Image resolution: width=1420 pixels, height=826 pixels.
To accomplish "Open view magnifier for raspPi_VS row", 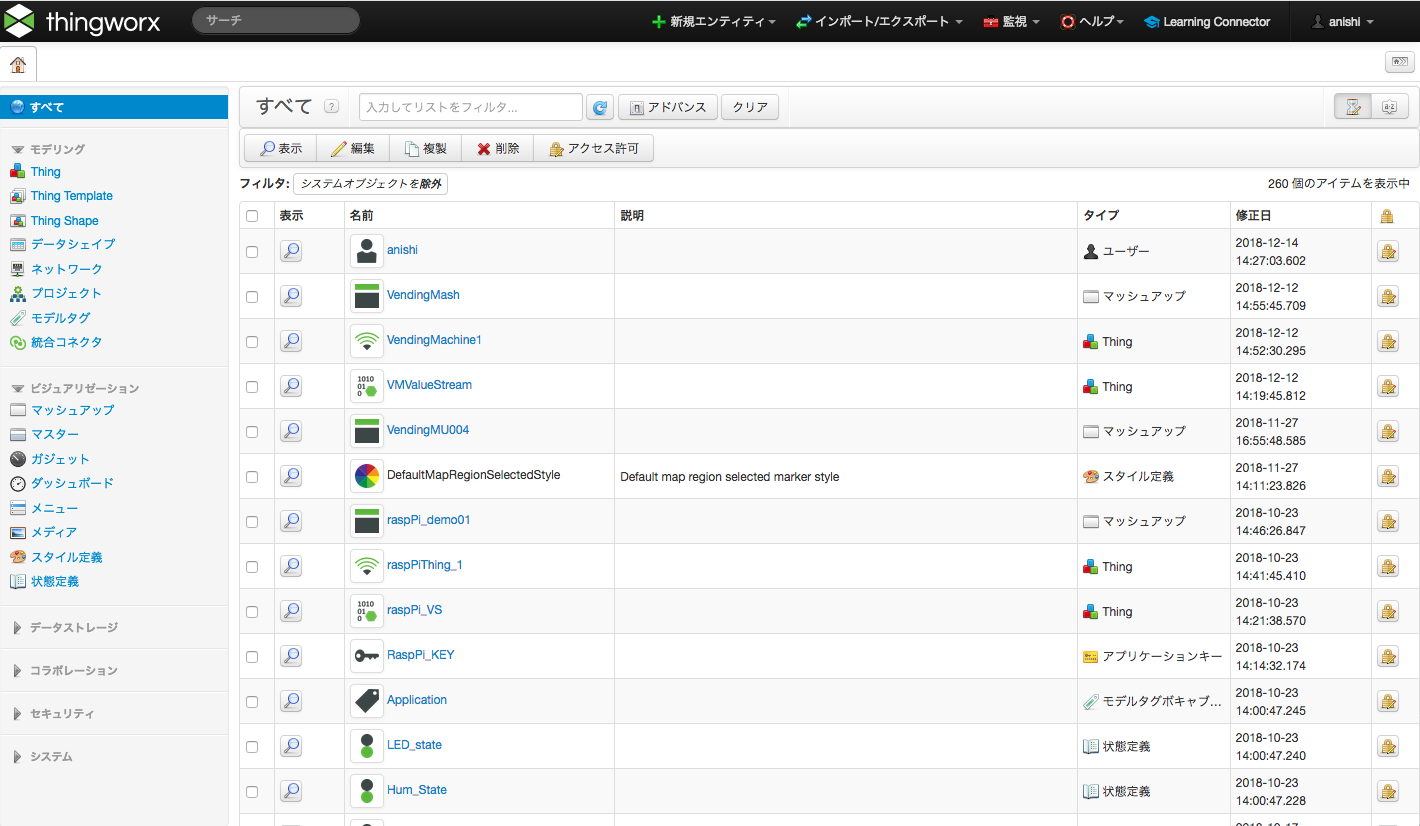I will (291, 611).
